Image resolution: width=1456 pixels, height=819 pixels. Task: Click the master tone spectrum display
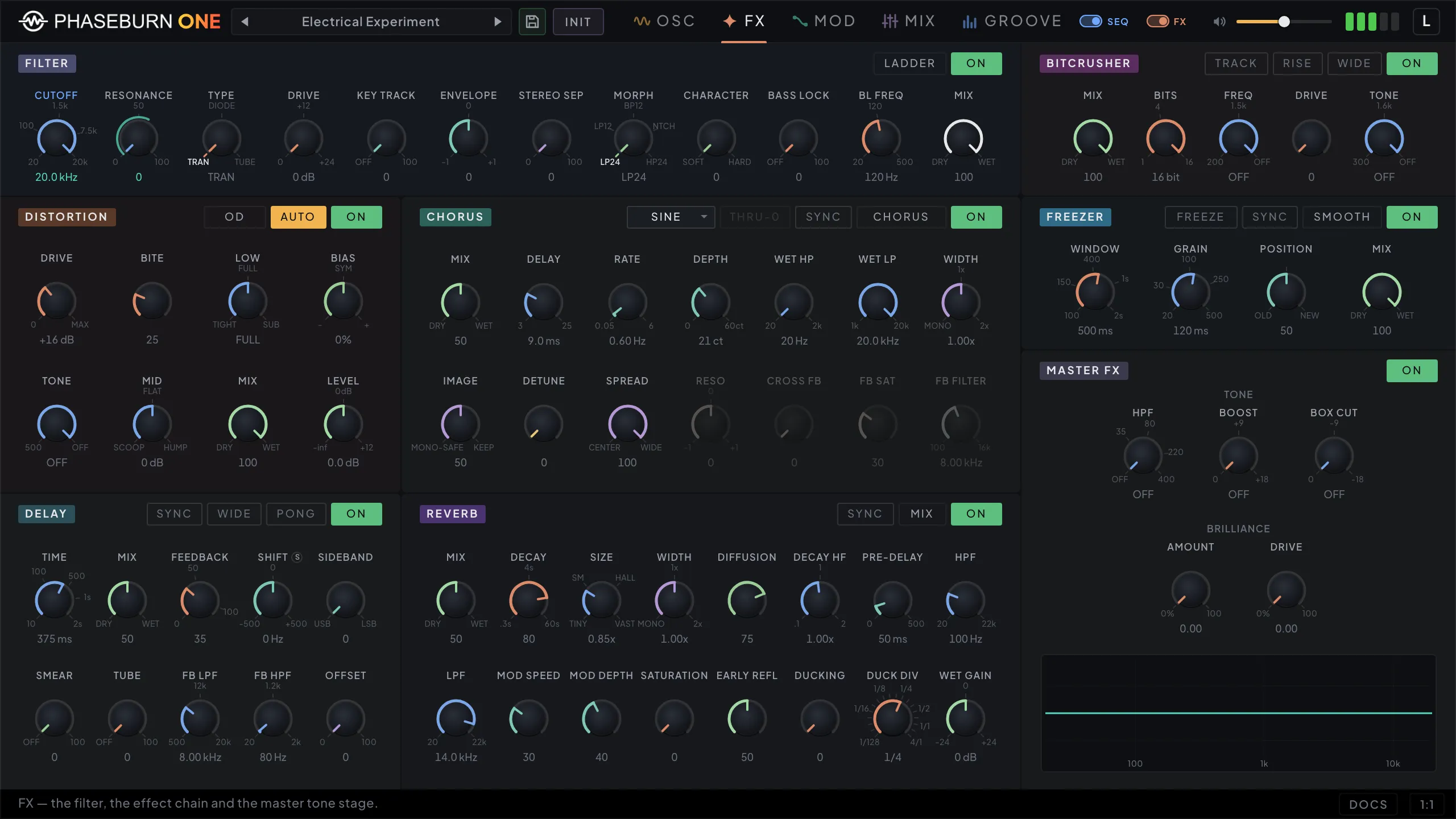[x=1238, y=713]
